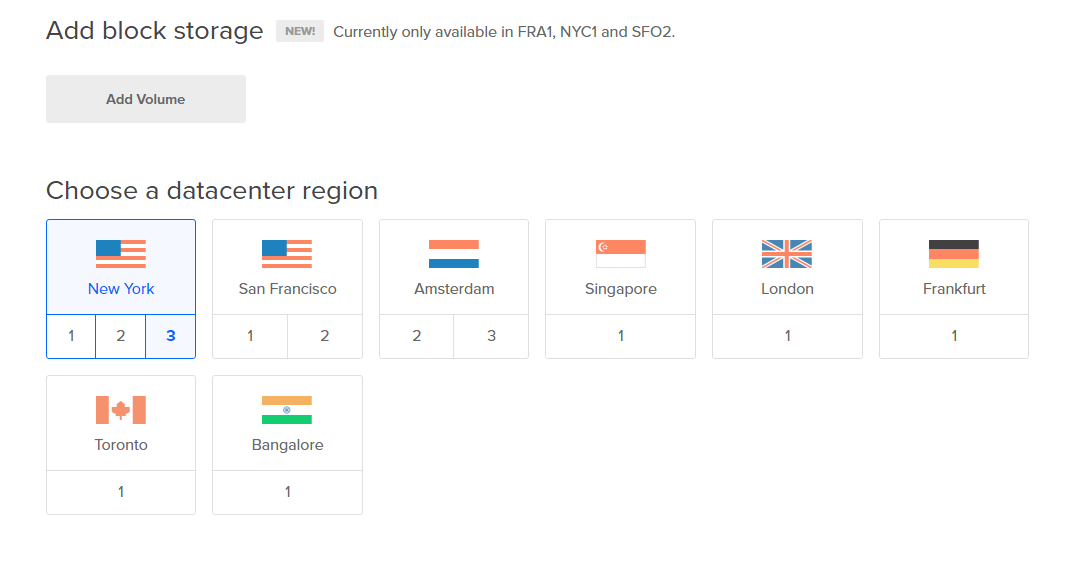Click the New York US flag icon
The height and width of the screenshot is (563, 1073).
[121, 254]
